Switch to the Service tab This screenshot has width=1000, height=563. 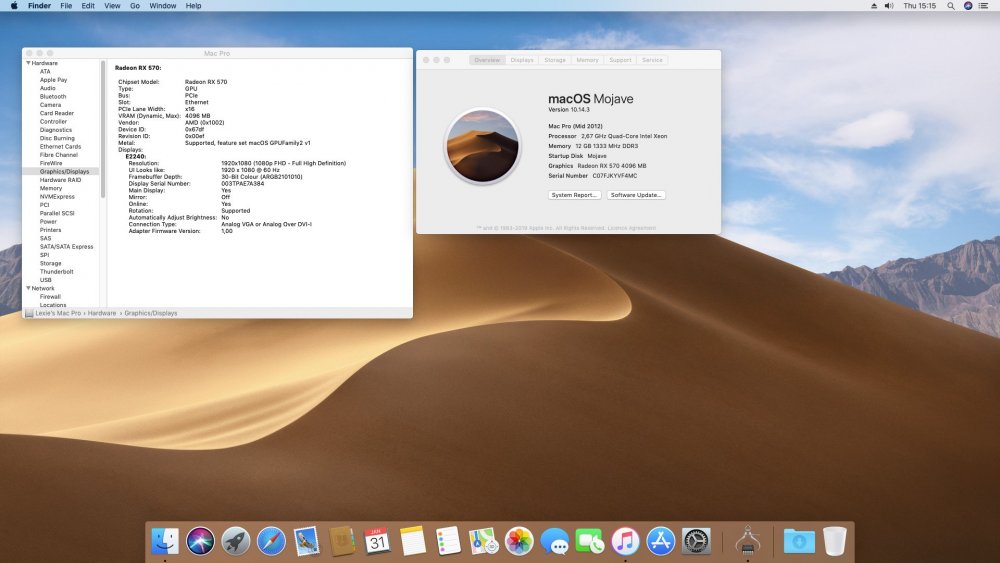(652, 60)
